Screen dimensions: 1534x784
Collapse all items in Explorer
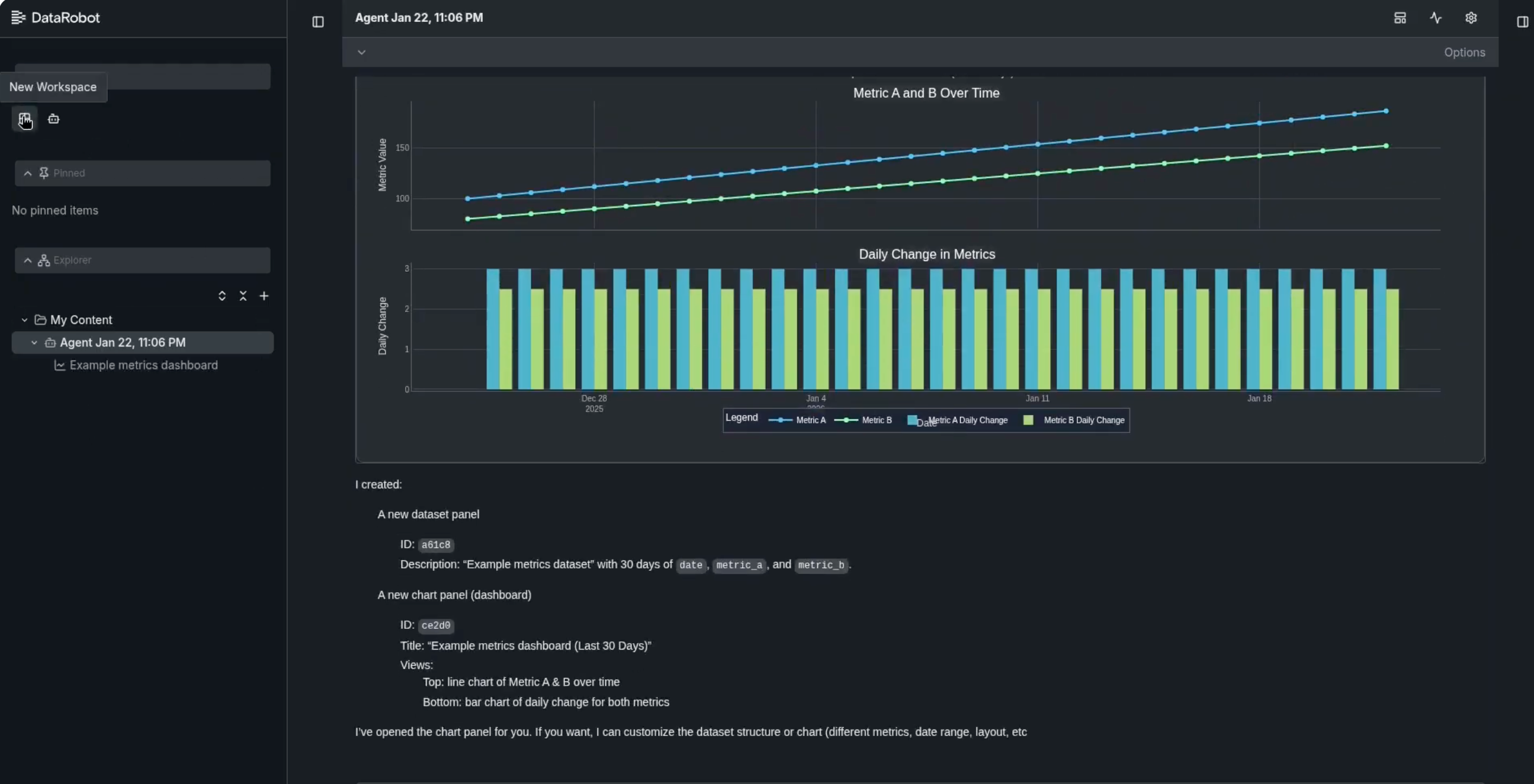[x=243, y=296]
